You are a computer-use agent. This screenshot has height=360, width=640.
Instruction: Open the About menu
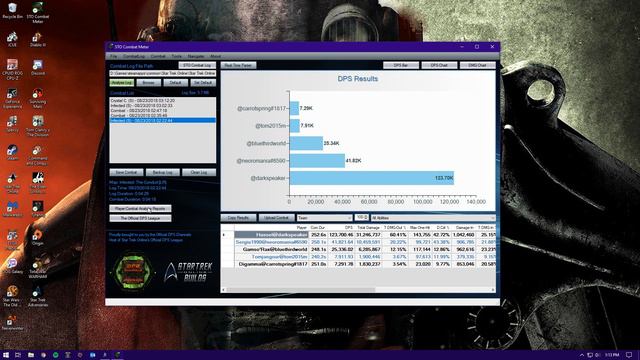215,56
